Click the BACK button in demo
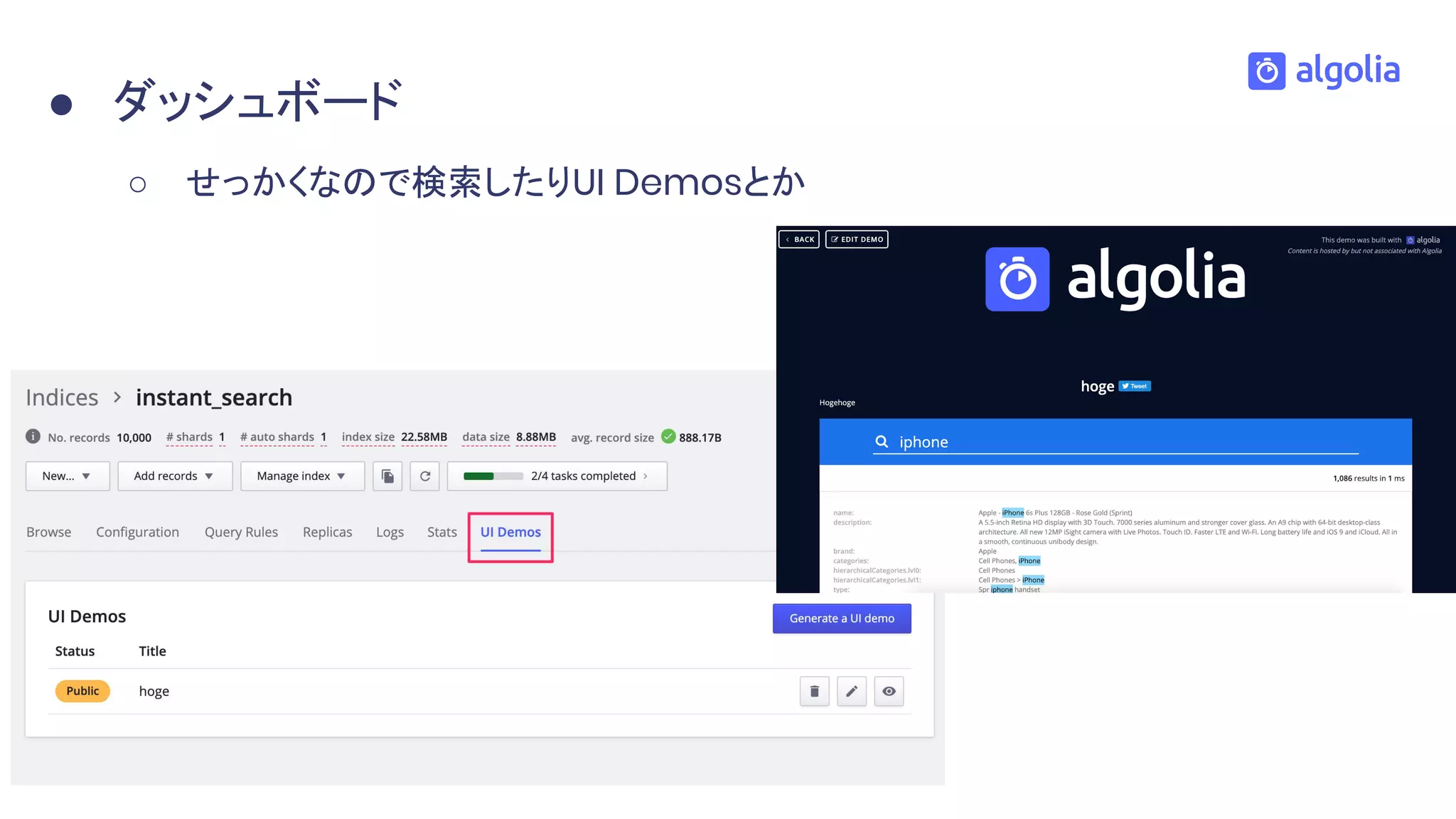The width and height of the screenshot is (1456, 819). (x=799, y=240)
